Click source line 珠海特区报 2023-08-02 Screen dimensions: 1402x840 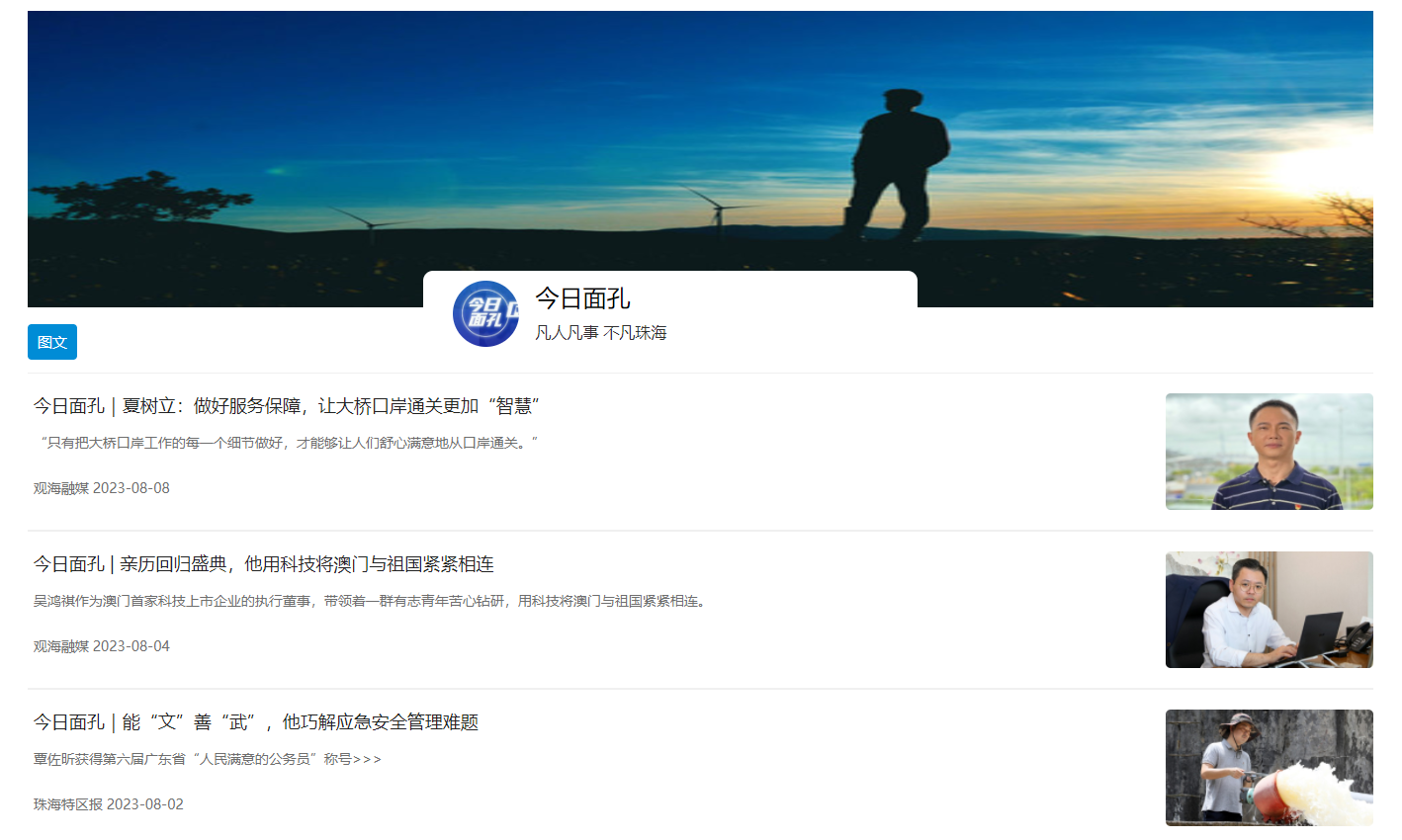[x=109, y=804]
